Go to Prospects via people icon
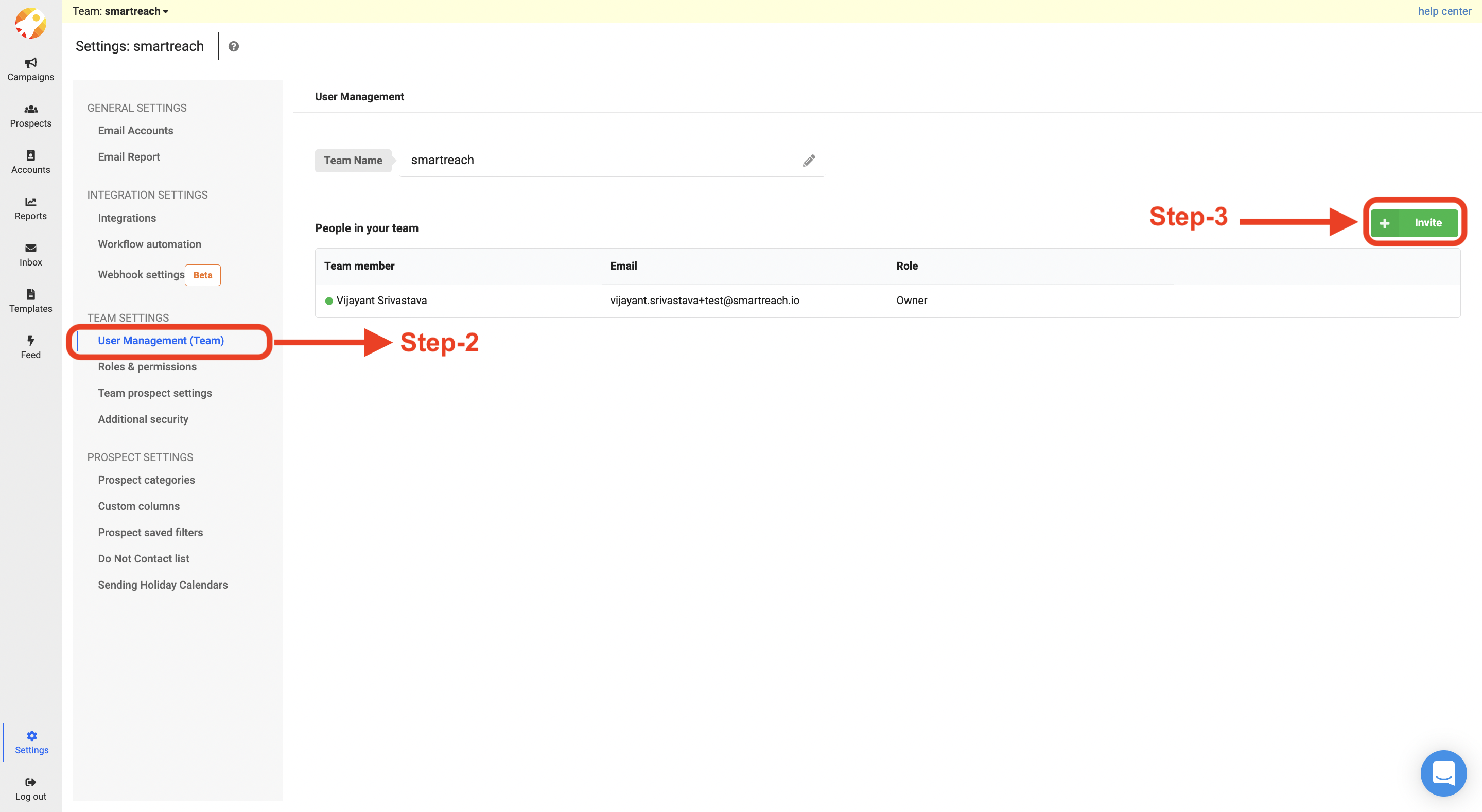Screen dimensions: 1482x812 [30, 109]
